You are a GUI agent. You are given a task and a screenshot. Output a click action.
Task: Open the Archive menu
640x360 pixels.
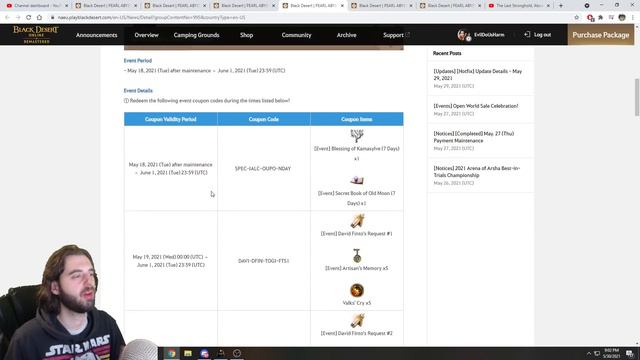click(347, 35)
